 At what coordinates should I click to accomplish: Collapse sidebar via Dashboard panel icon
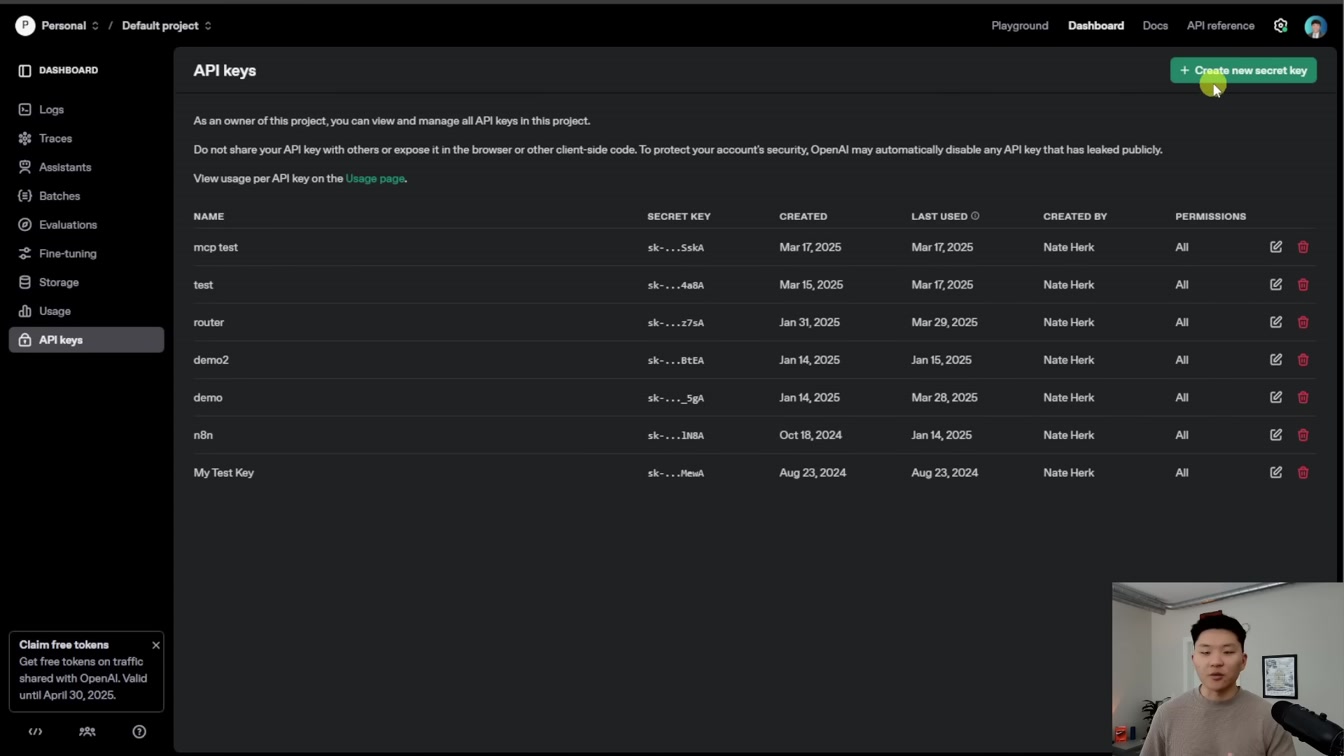pos(25,70)
